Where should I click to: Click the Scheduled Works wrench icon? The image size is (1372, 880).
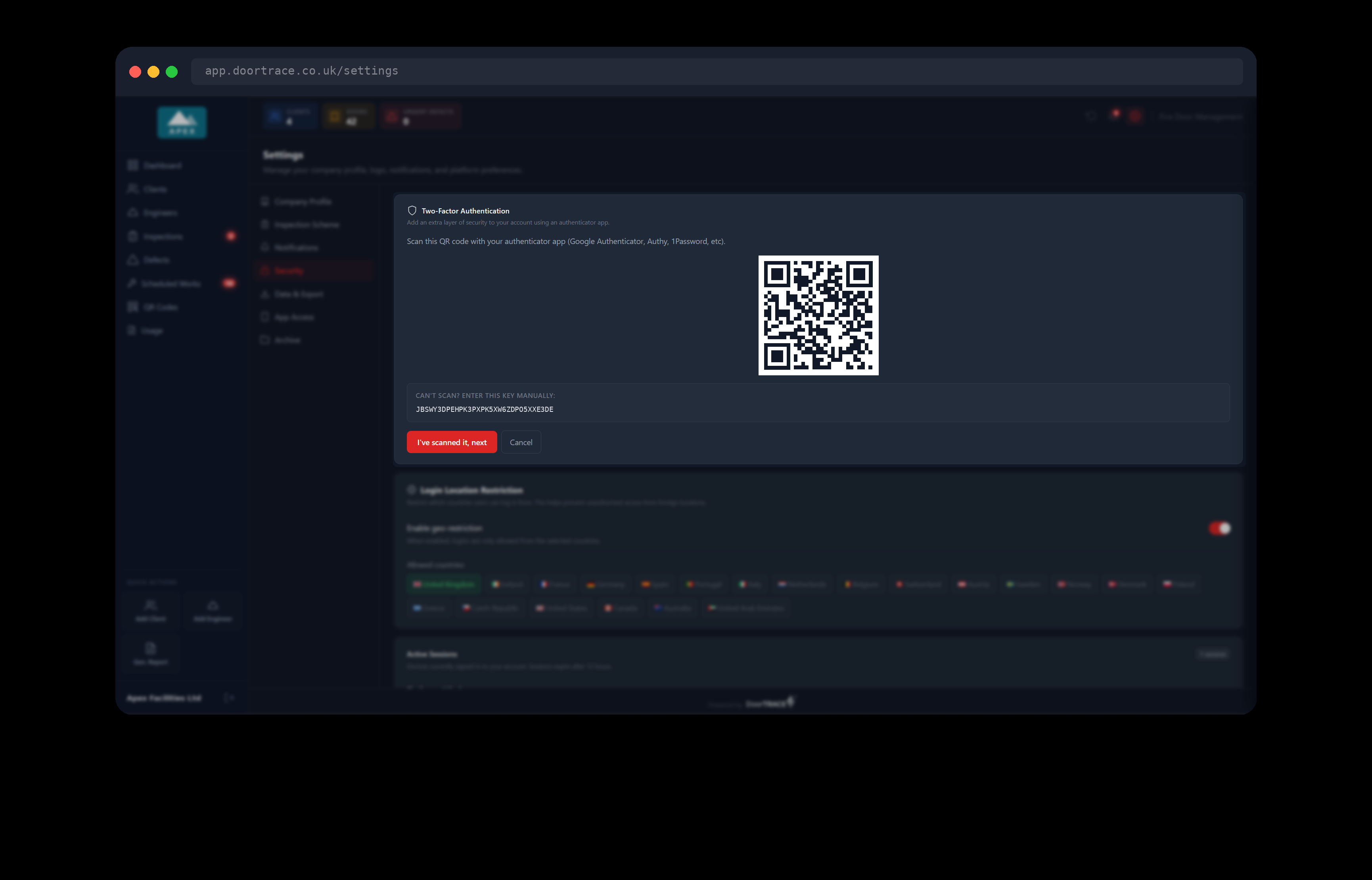pyautogui.click(x=132, y=283)
